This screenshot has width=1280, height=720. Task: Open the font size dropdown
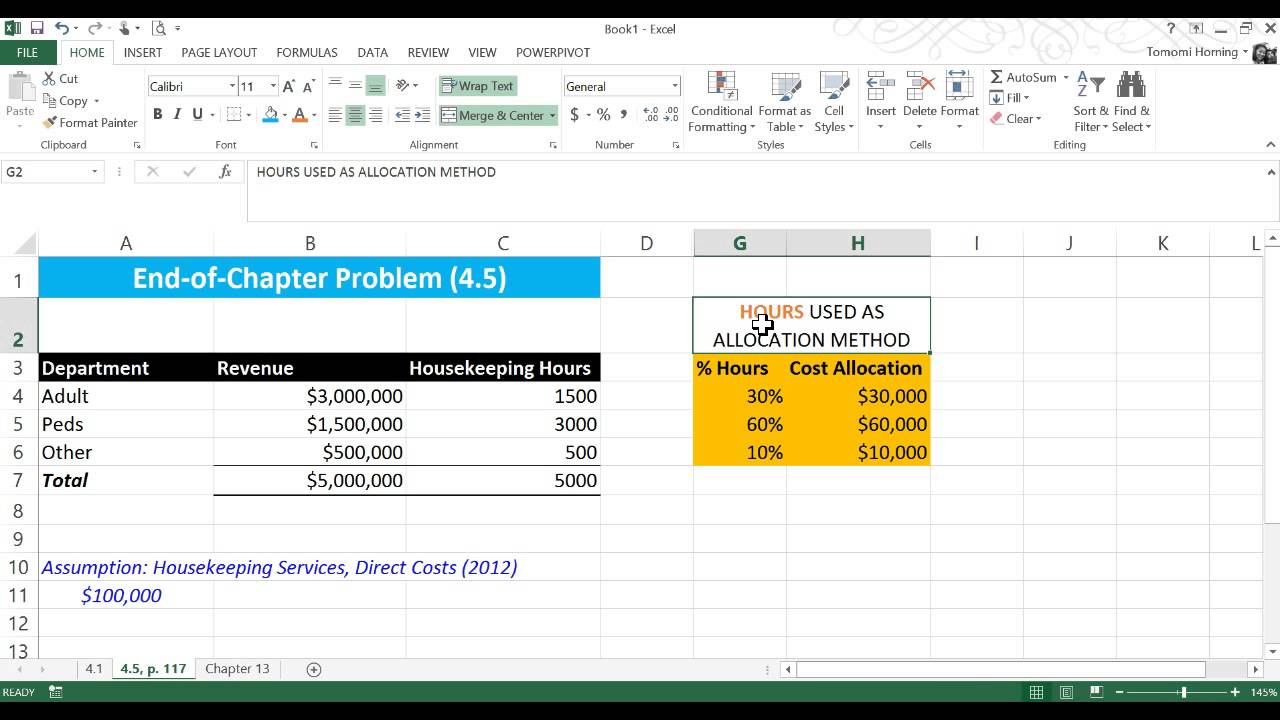click(272, 87)
